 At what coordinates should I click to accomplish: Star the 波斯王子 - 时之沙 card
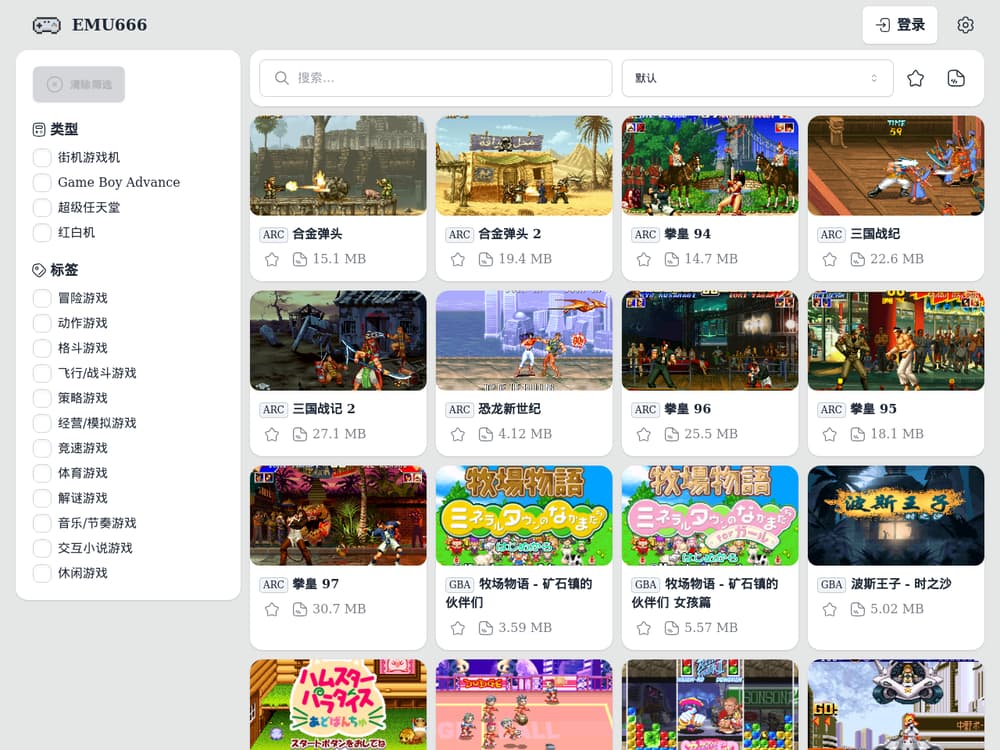(x=830, y=609)
